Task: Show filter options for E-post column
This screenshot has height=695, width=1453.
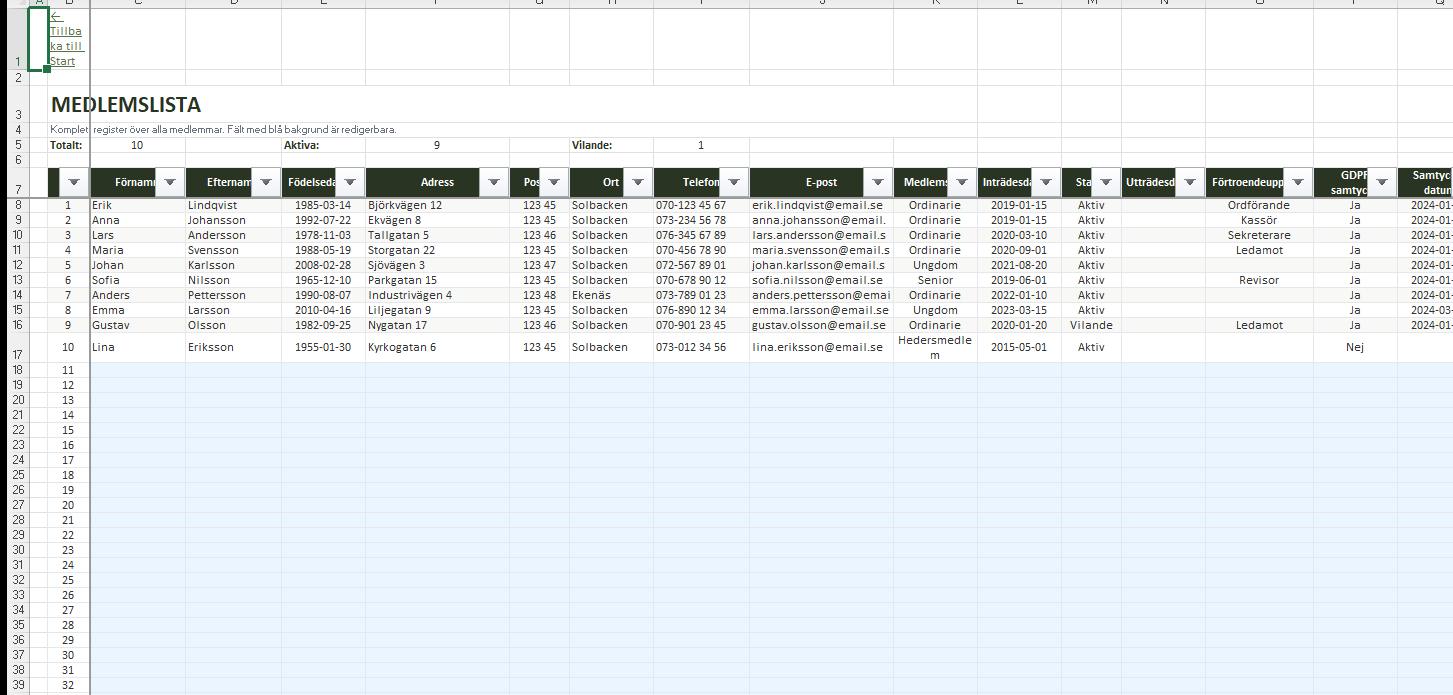Action: click(x=877, y=182)
